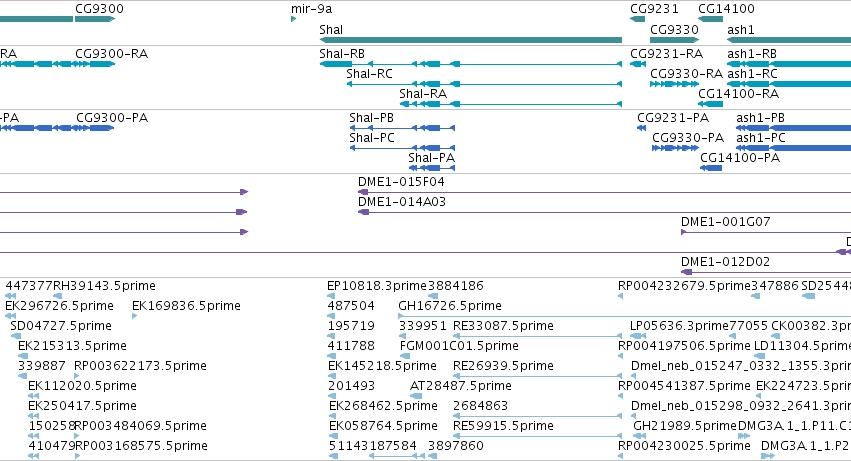Click the CG9330-RA transcript glyph
Viewport: 851px width, 461px height.
[675, 84]
